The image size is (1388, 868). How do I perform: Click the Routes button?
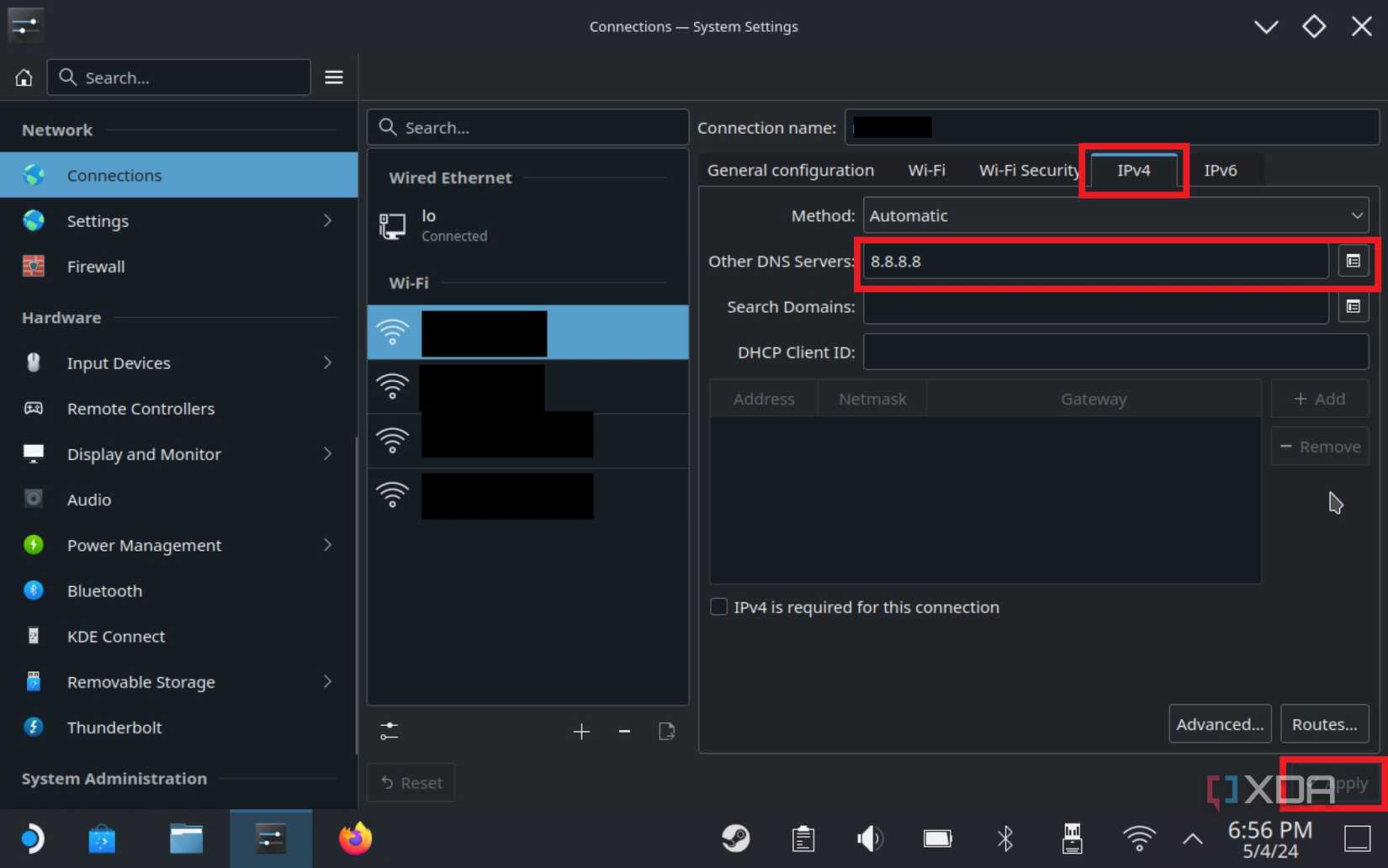coord(1324,723)
